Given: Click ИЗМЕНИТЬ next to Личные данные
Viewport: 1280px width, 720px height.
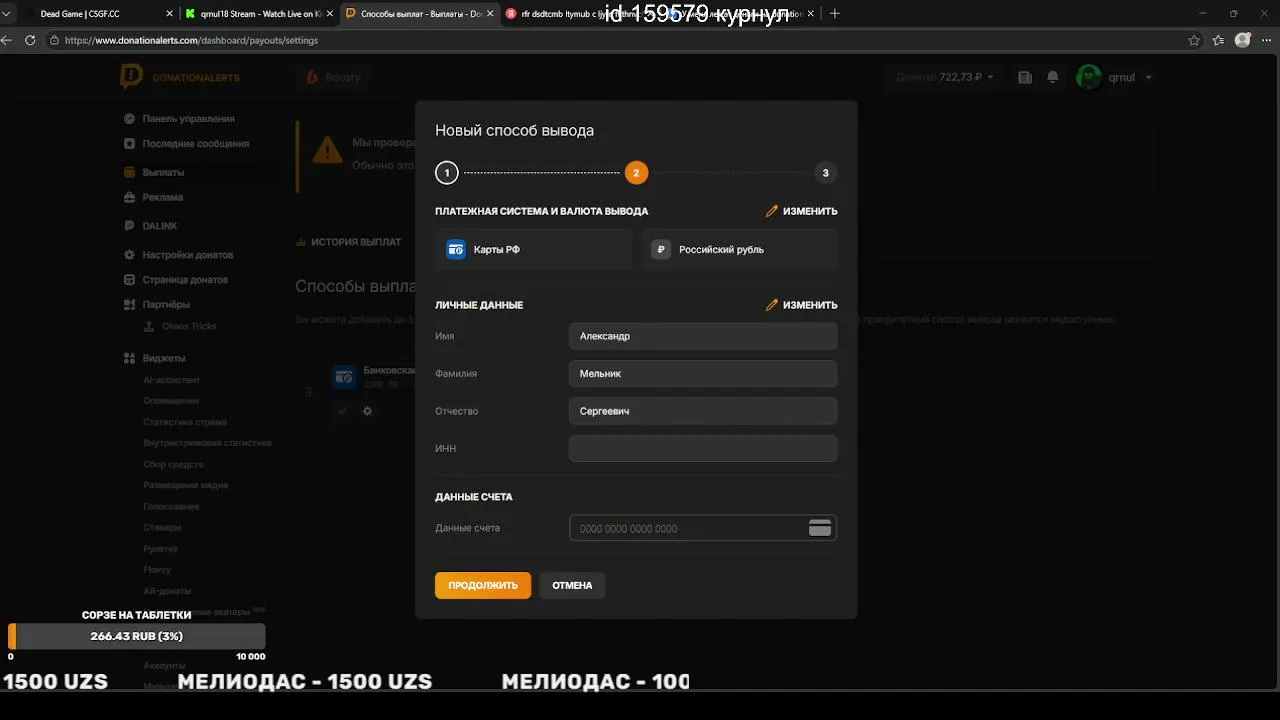Looking at the screenshot, I should tap(802, 305).
